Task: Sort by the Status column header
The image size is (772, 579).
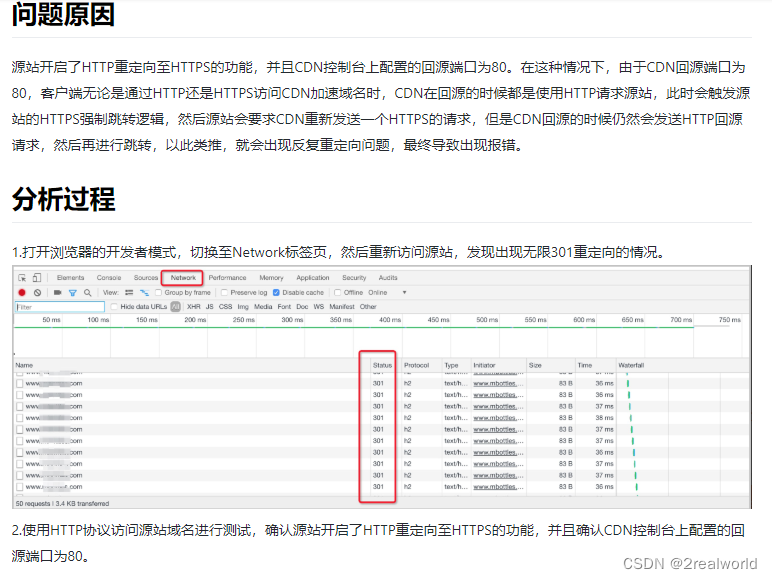Action: pyautogui.click(x=383, y=365)
